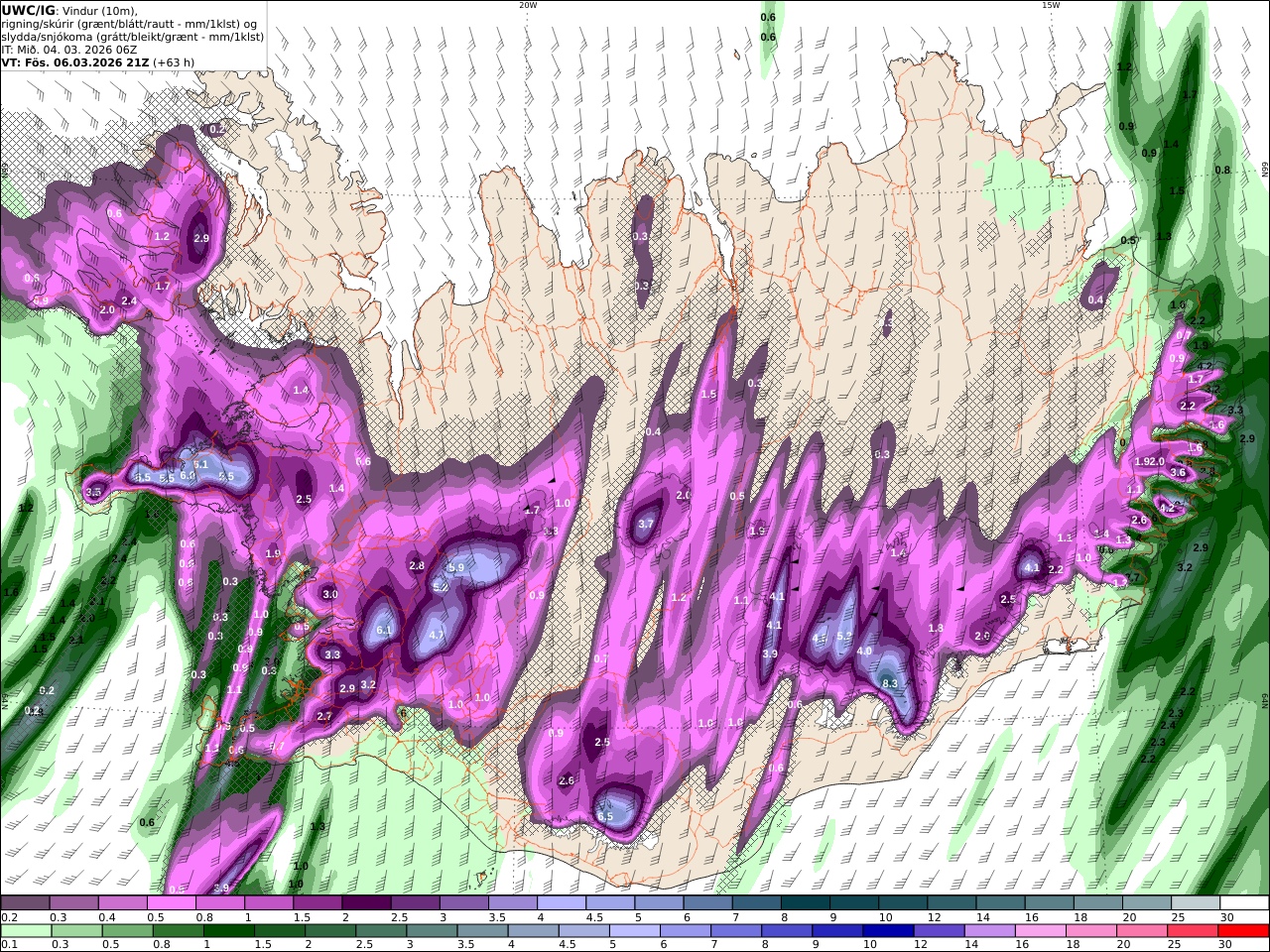Click the 'VT: Fös. 06.03.2026 21Z (+63 h)' line
This screenshot has width=1270, height=952.
click(x=97, y=61)
